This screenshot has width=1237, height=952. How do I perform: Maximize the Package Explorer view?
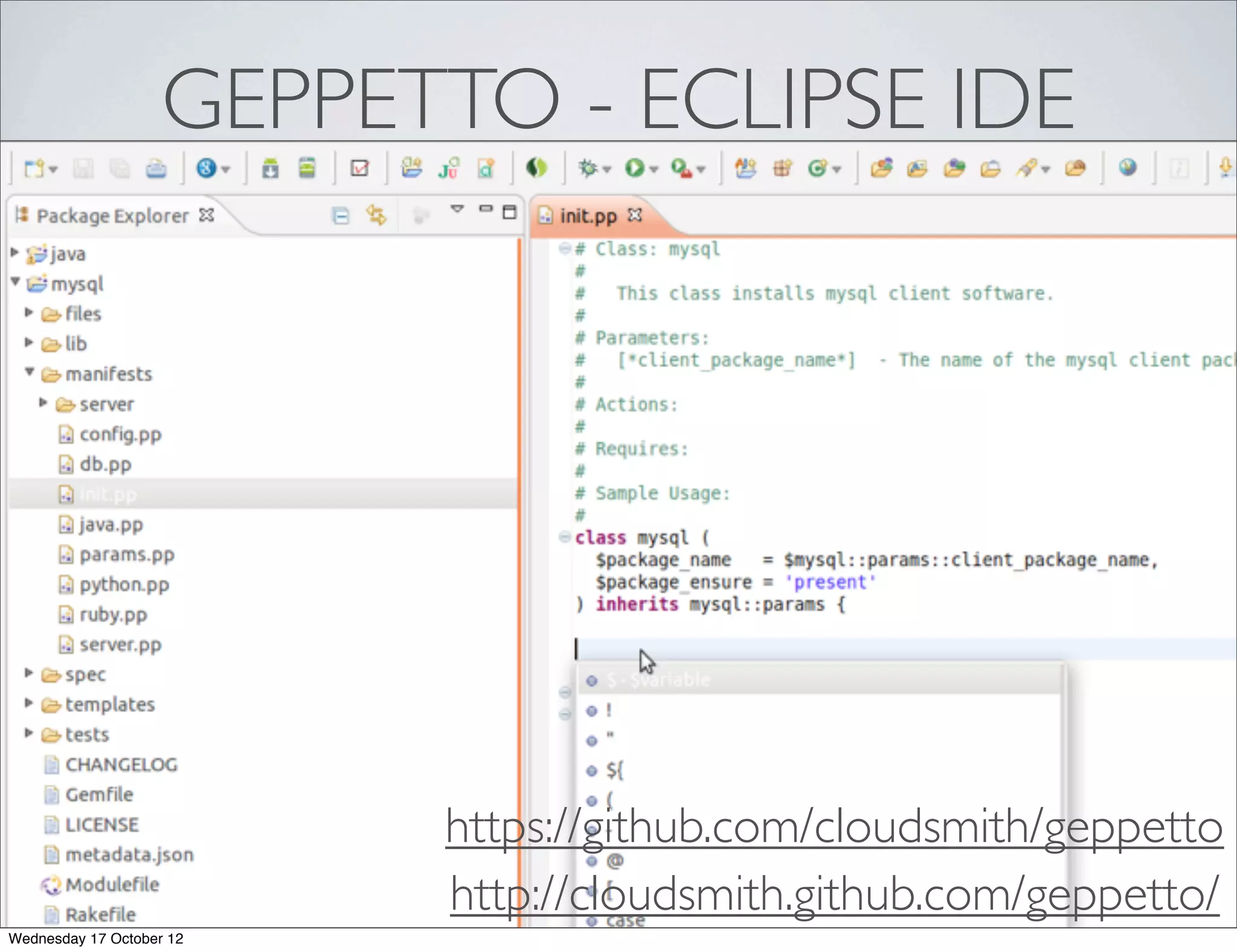(510, 212)
